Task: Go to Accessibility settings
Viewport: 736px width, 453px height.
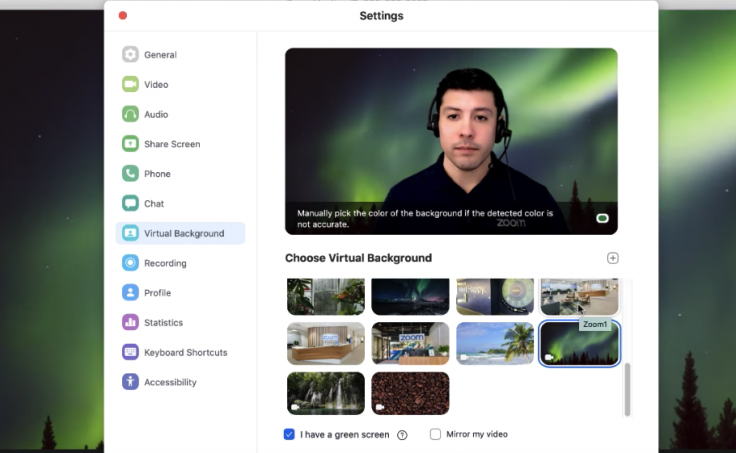Action: 170,382
